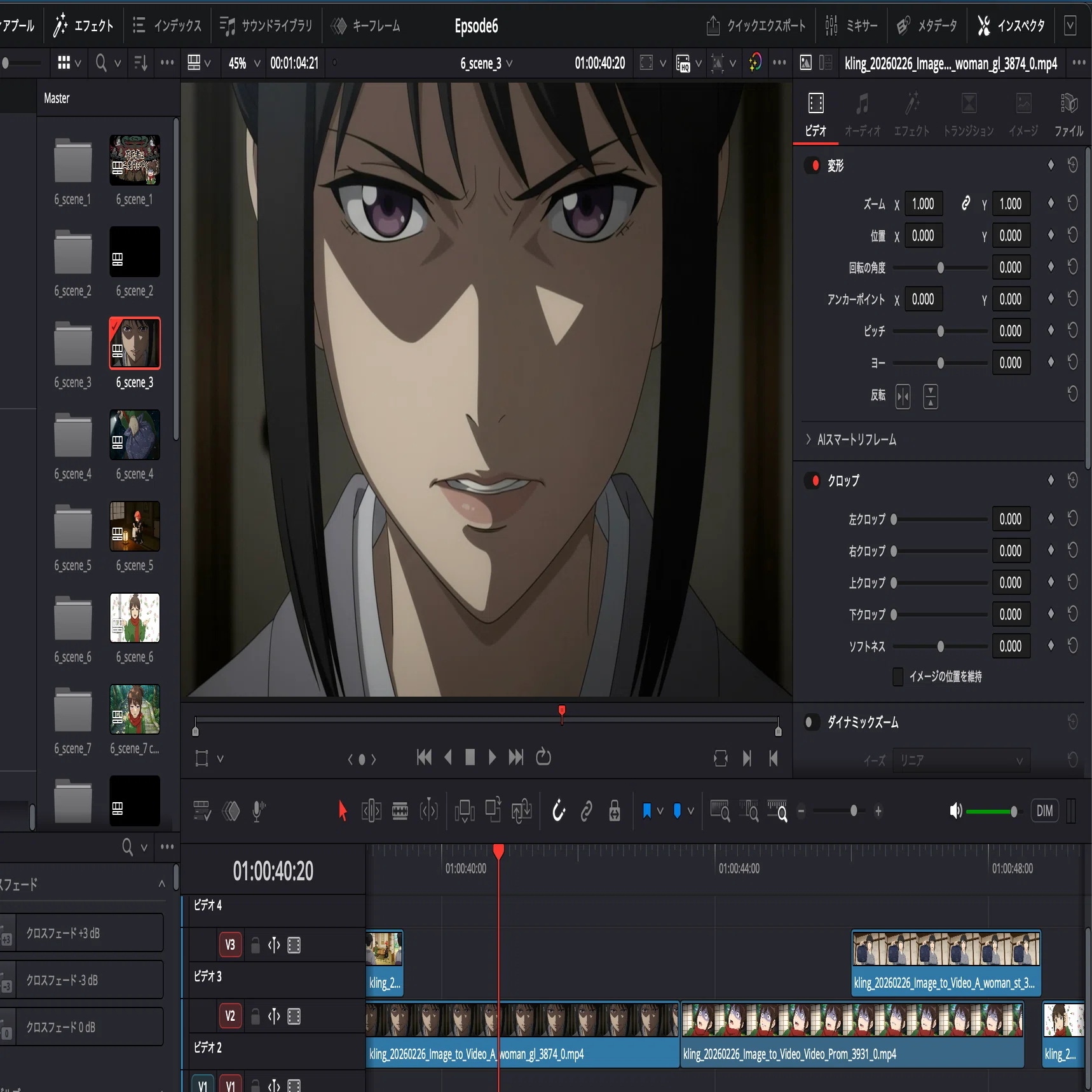The height and width of the screenshot is (1092, 1092).
Task: Adjust the 回転の角度 slider
Action: (941, 268)
